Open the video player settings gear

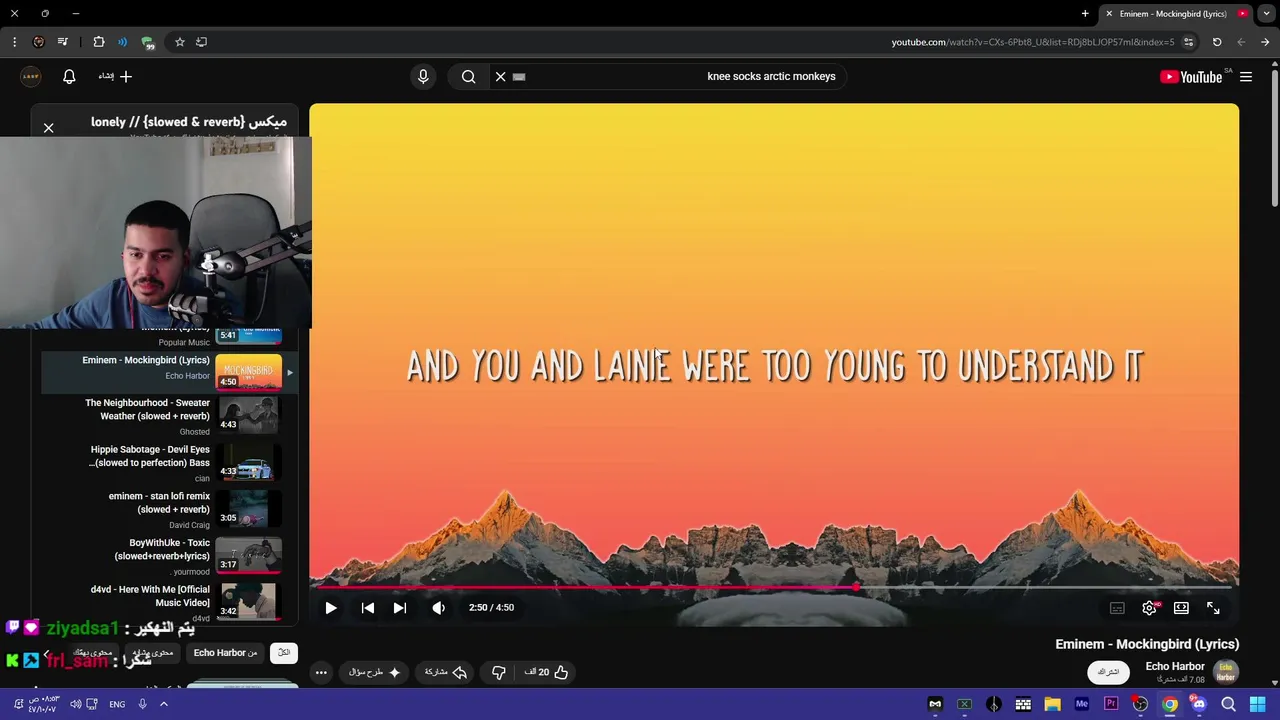coord(1150,608)
